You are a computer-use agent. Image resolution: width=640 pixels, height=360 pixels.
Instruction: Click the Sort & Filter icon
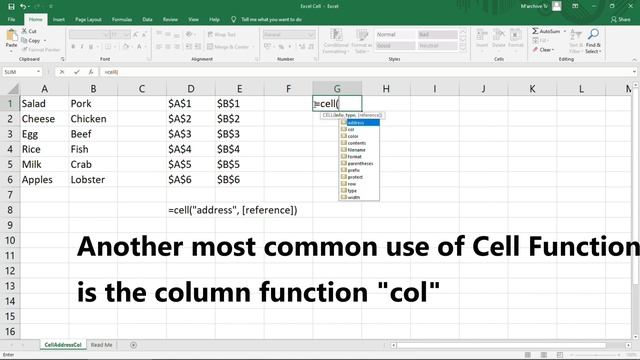576,34
